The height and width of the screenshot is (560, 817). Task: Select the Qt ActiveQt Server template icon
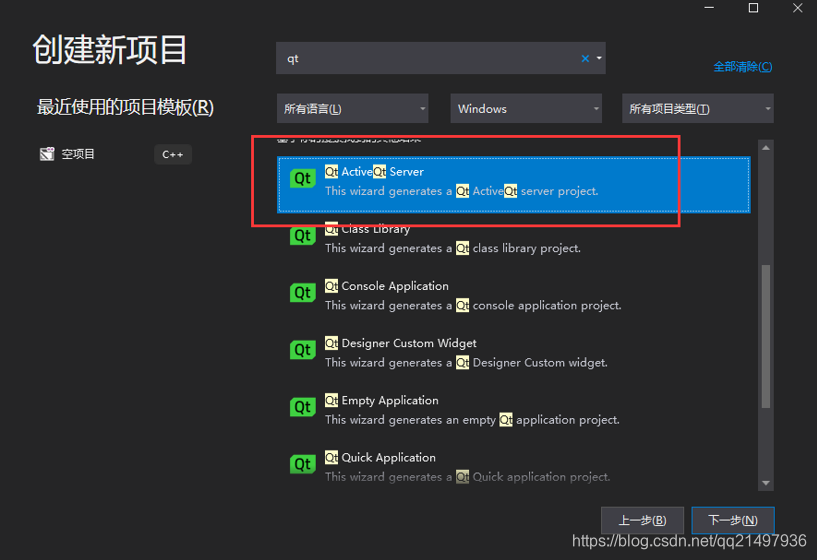click(x=303, y=179)
